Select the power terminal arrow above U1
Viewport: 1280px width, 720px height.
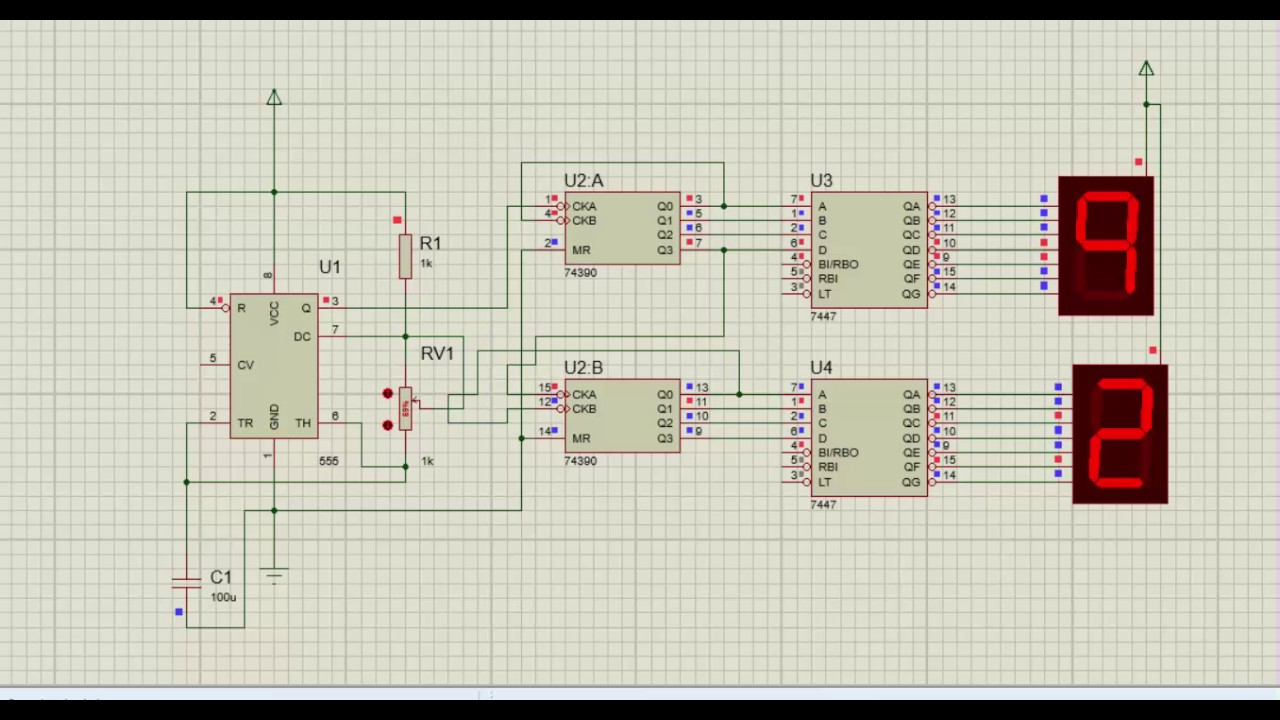coord(274,97)
